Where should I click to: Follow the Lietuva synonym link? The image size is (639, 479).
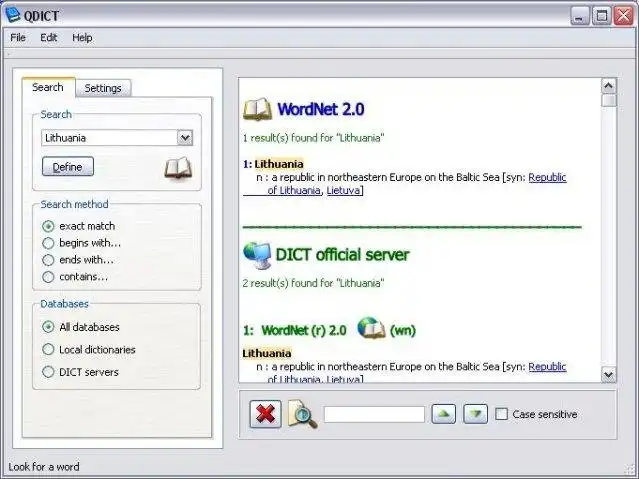pos(343,190)
